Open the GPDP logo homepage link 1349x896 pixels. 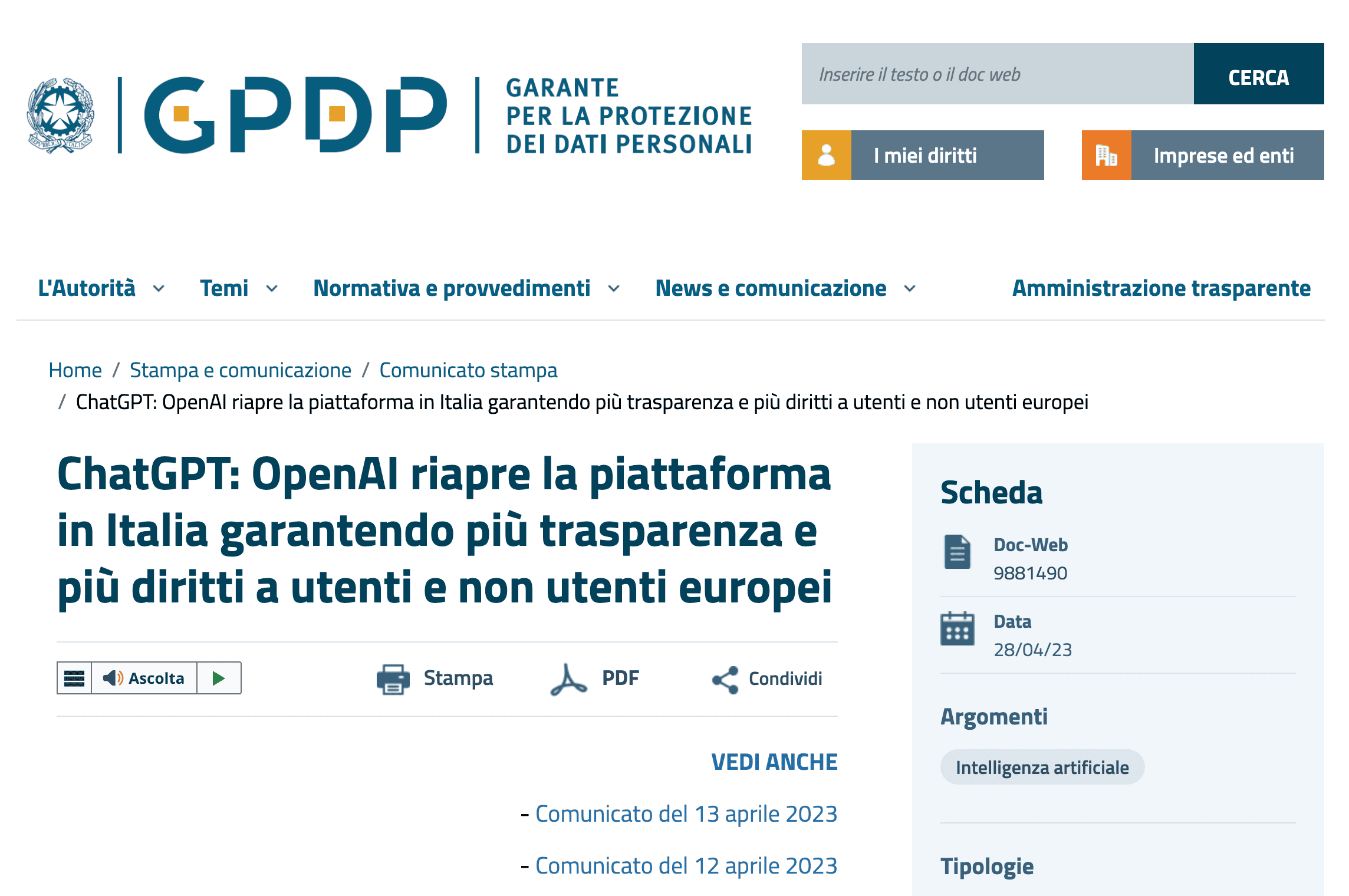[295, 115]
